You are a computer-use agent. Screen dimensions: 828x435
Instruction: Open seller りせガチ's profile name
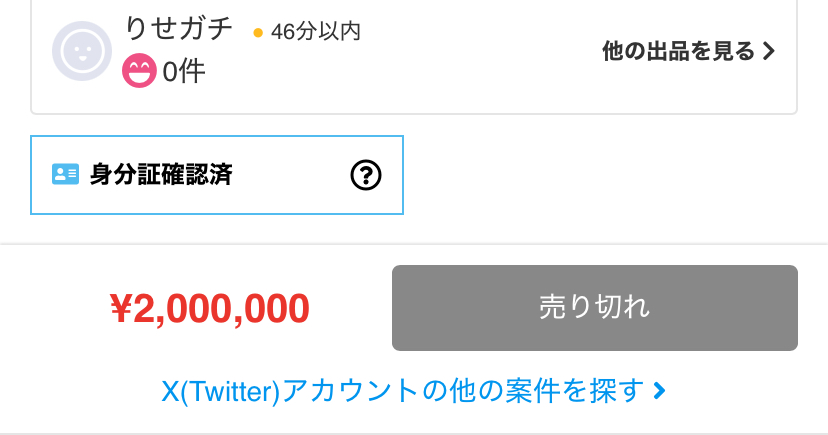178,29
